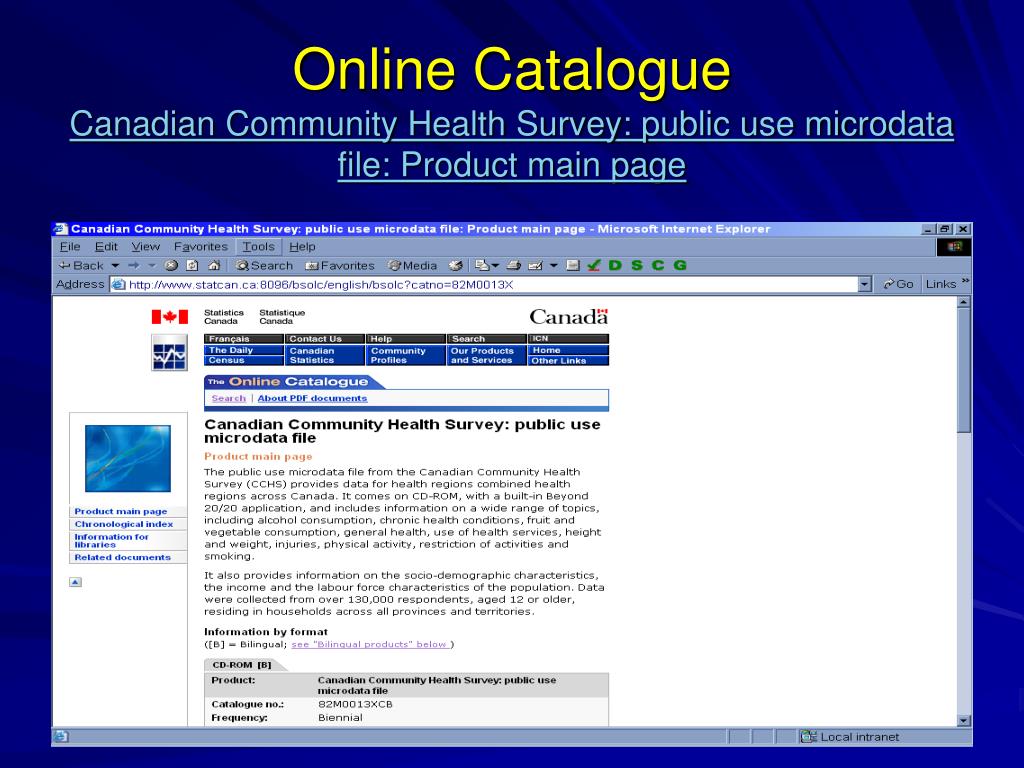Click the History icon after Media
This screenshot has height=768, width=1024.
pyautogui.click(x=456, y=265)
